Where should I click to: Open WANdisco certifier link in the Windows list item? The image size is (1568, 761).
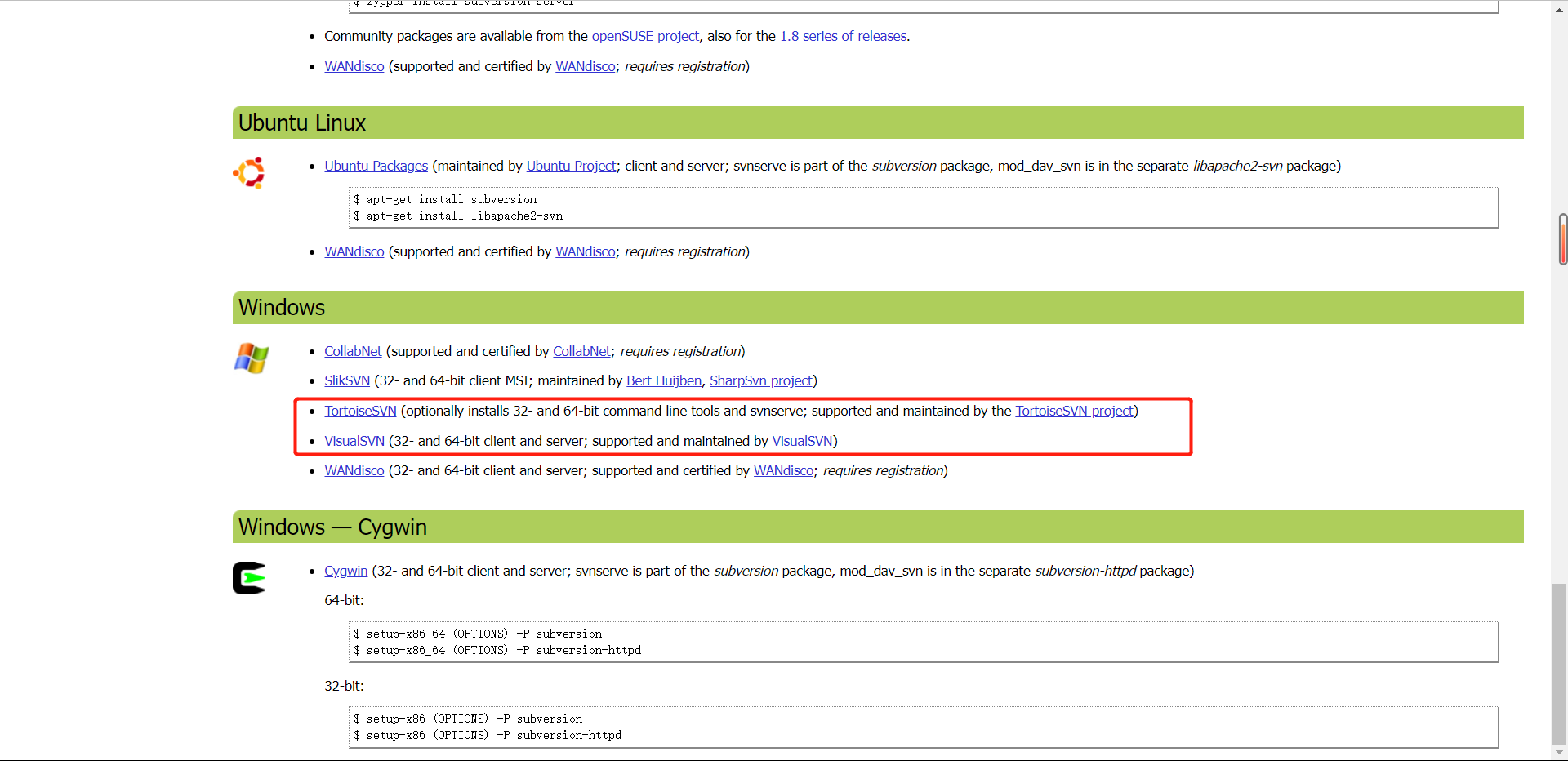coord(784,470)
